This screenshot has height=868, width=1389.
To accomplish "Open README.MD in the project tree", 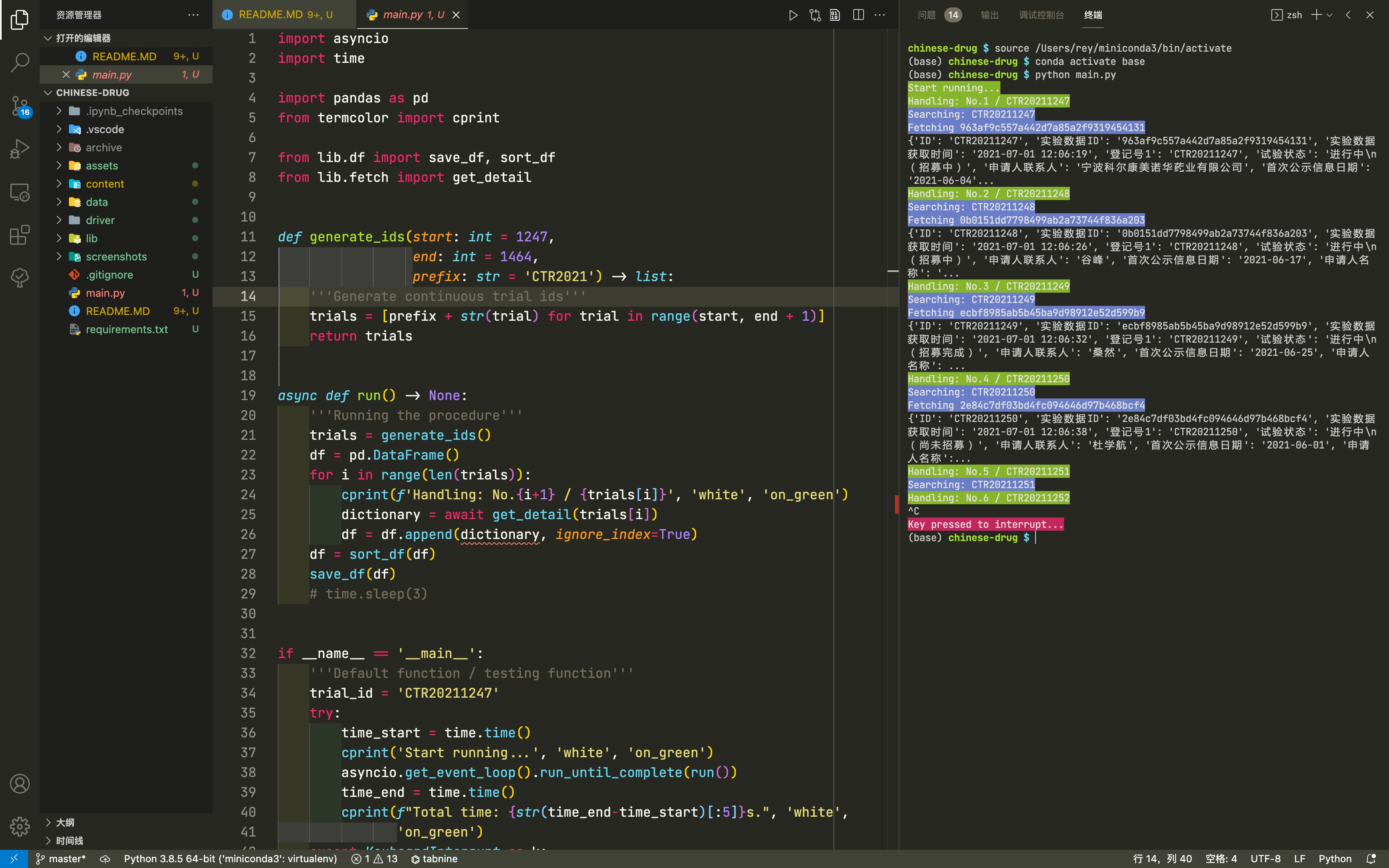I will (126, 311).
